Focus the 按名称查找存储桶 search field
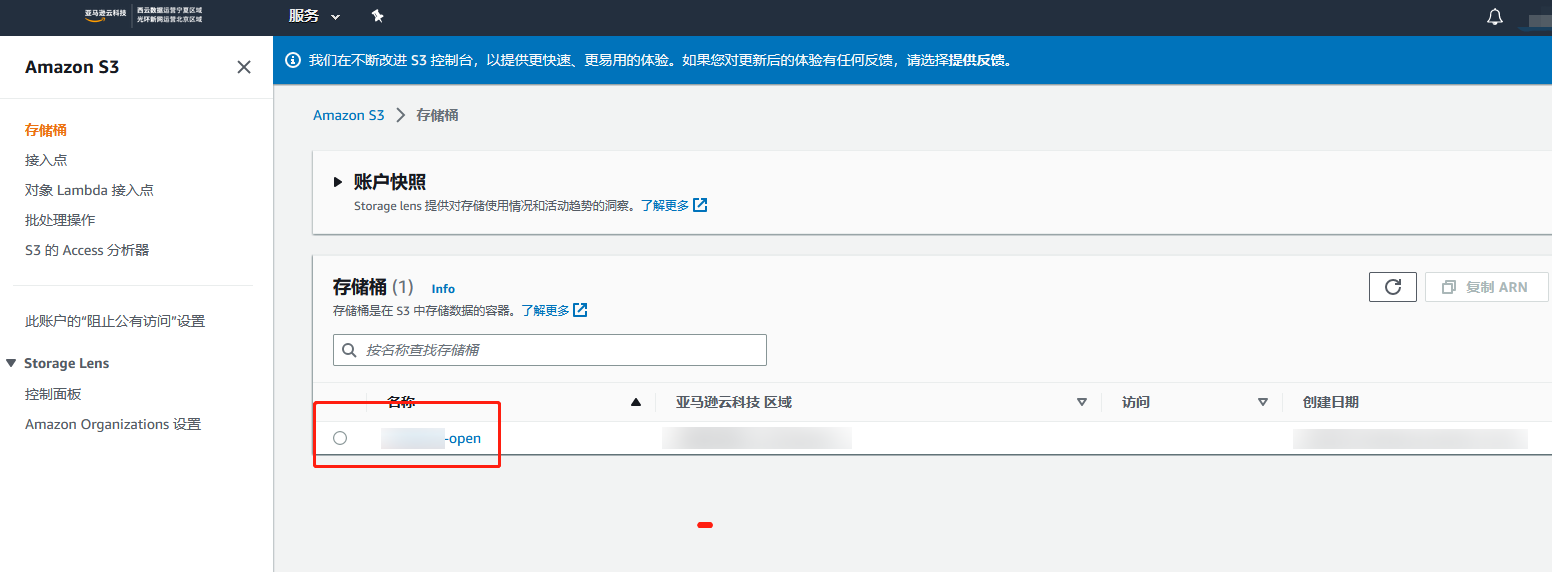 point(550,350)
